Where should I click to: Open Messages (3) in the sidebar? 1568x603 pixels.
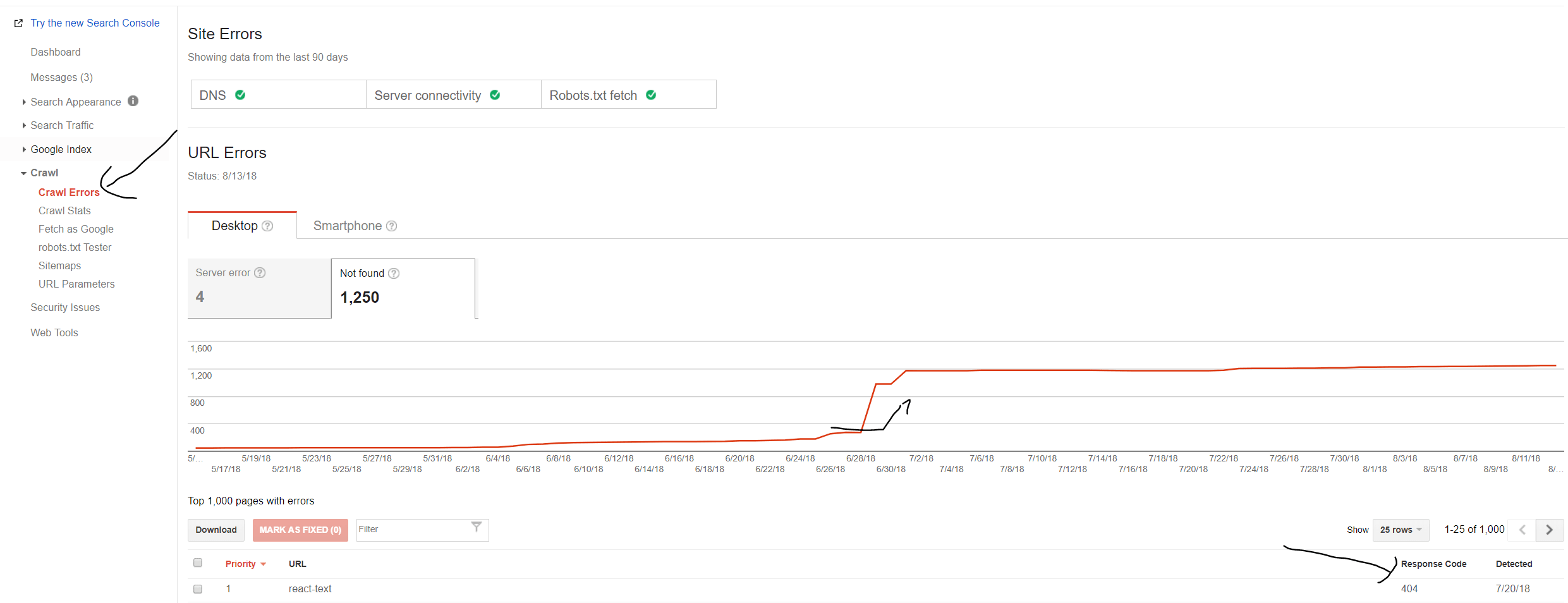click(61, 77)
